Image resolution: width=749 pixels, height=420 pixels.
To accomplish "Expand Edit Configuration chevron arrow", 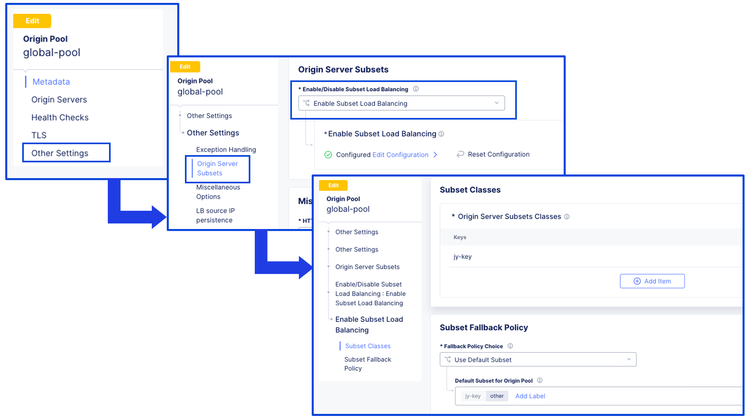I will tap(436, 155).
